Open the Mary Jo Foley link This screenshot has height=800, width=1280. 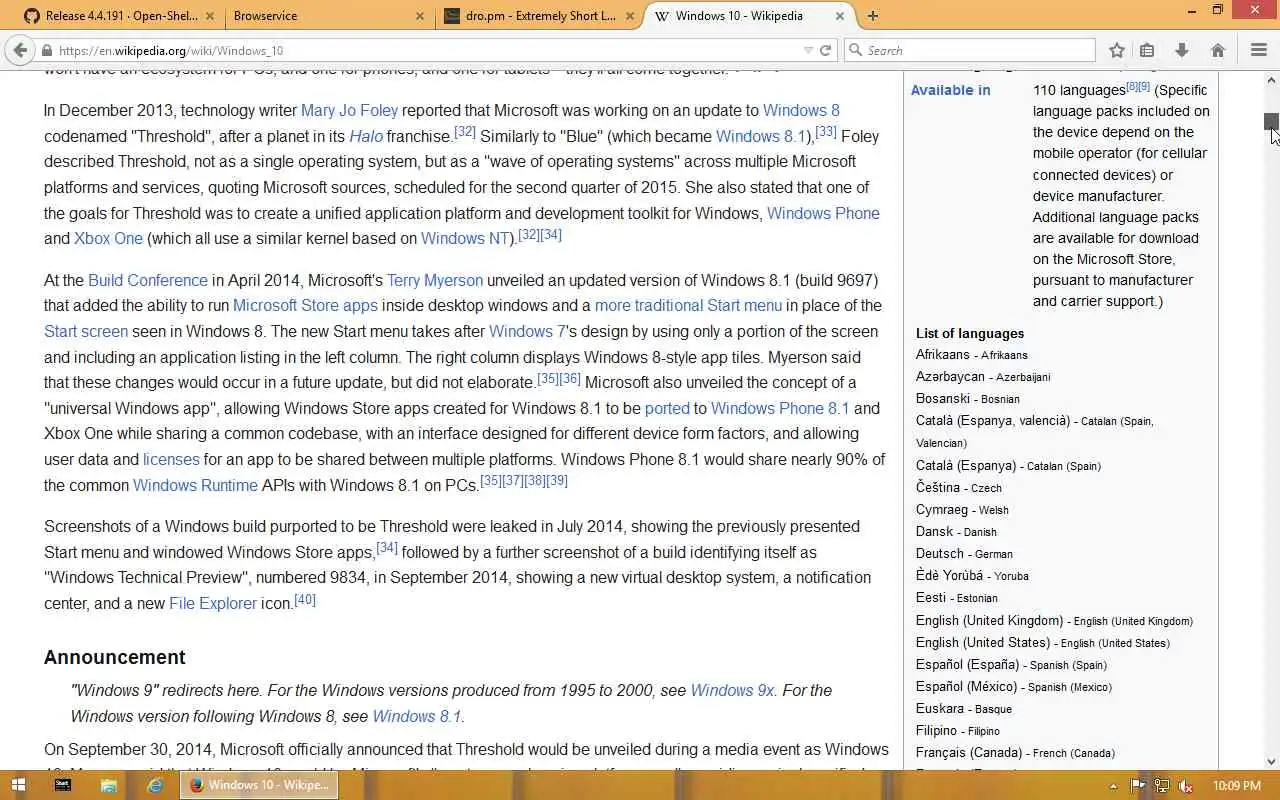349,110
